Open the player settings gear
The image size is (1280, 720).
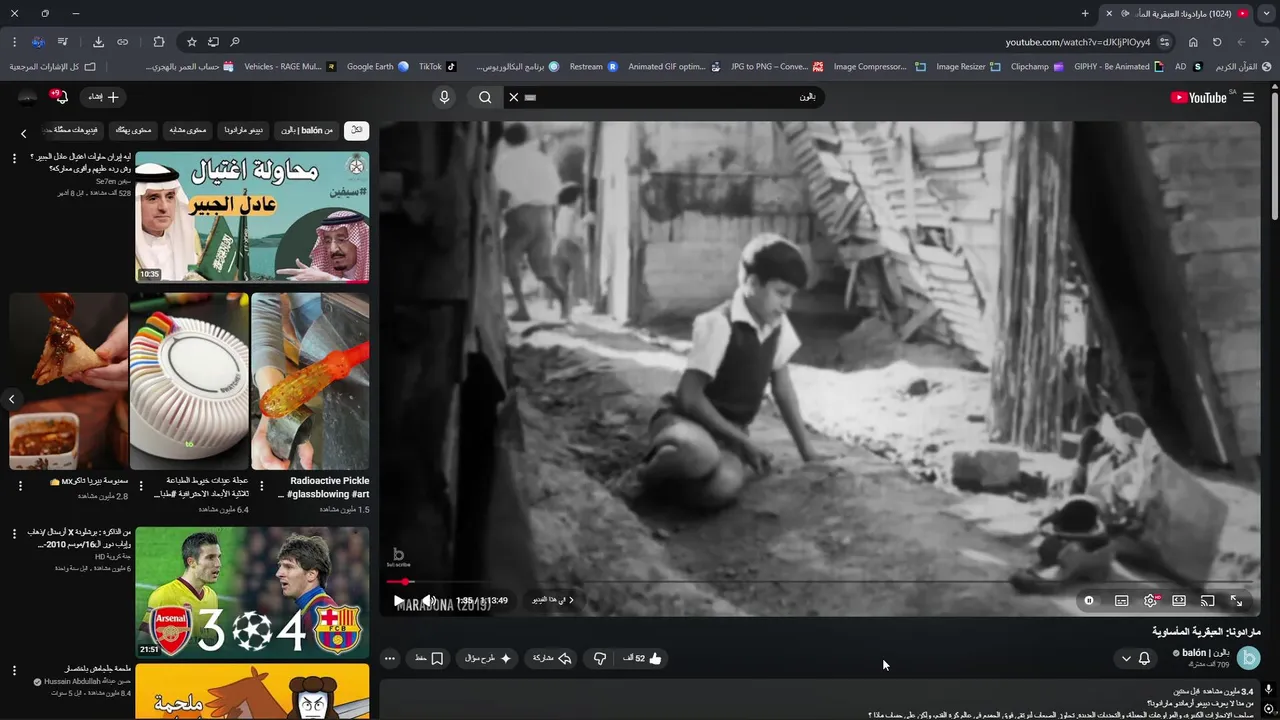[x=1150, y=601]
